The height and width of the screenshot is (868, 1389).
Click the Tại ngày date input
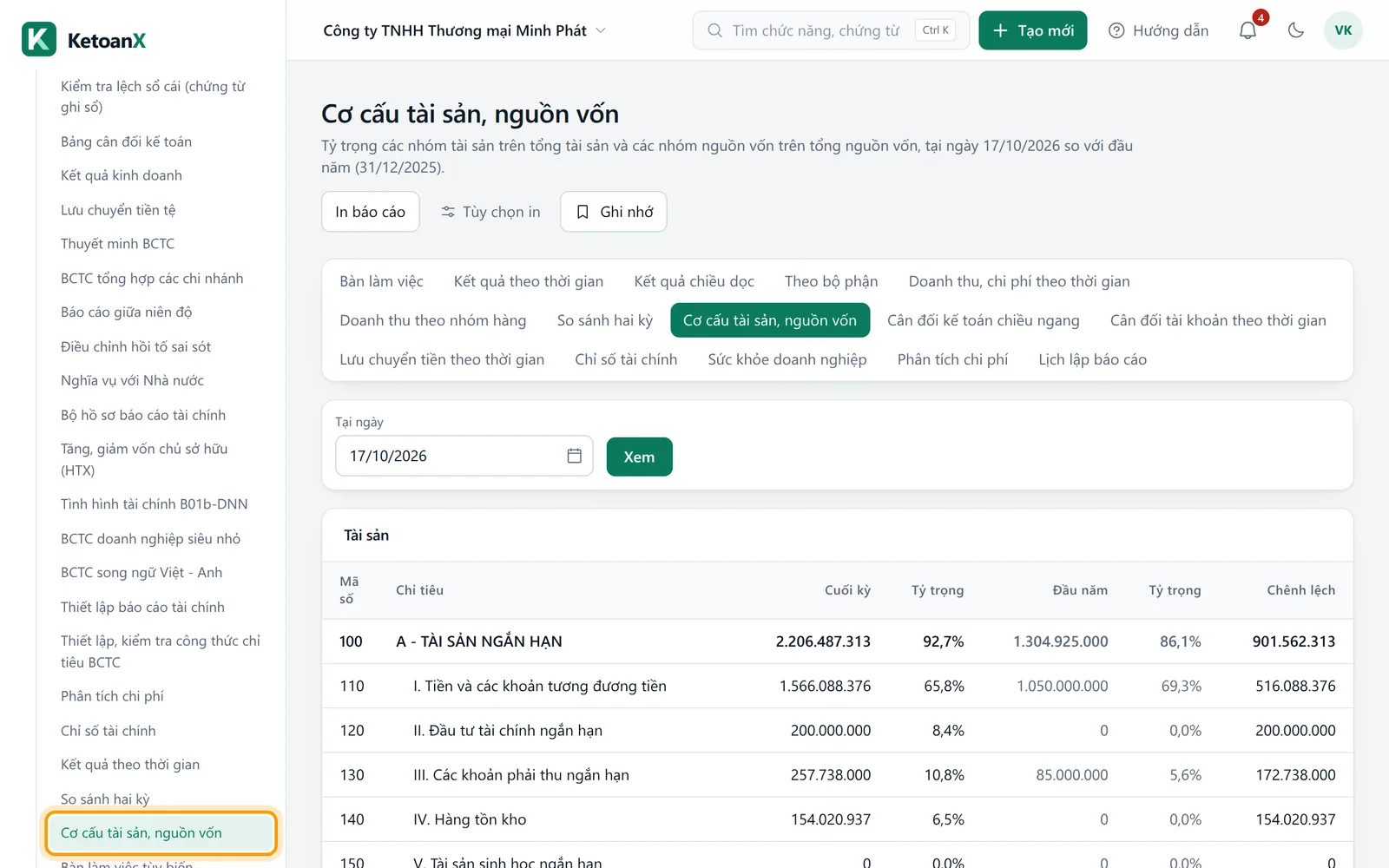click(464, 456)
